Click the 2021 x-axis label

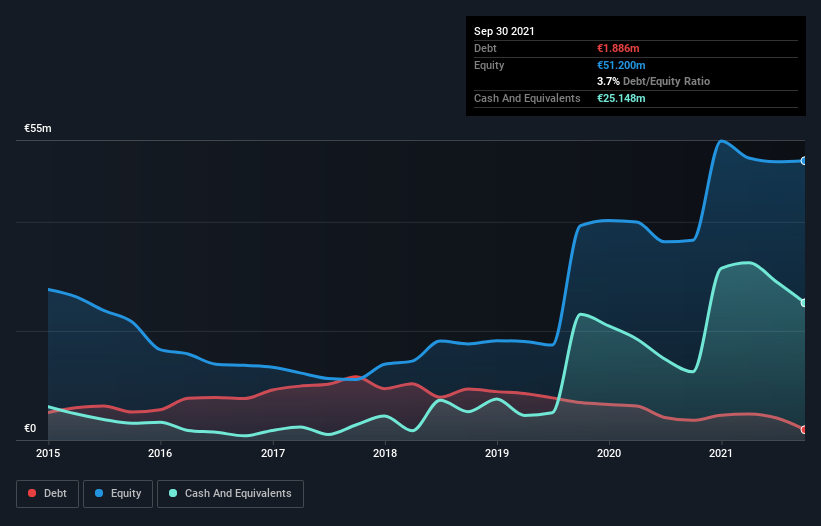(720, 453)
